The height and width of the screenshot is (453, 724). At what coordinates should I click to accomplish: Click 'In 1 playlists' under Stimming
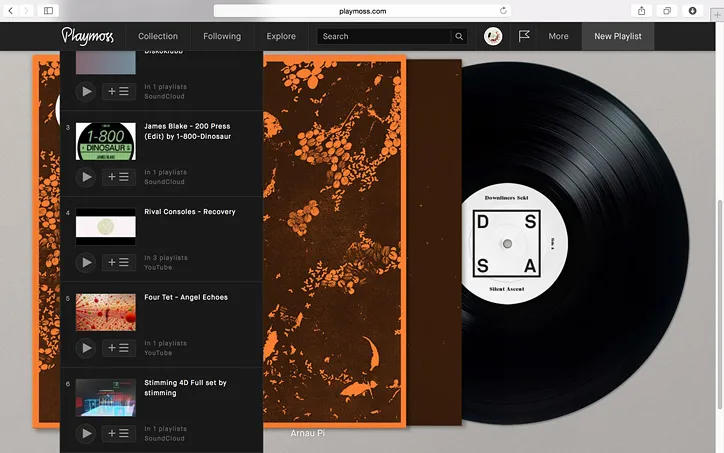coord(165,429)
